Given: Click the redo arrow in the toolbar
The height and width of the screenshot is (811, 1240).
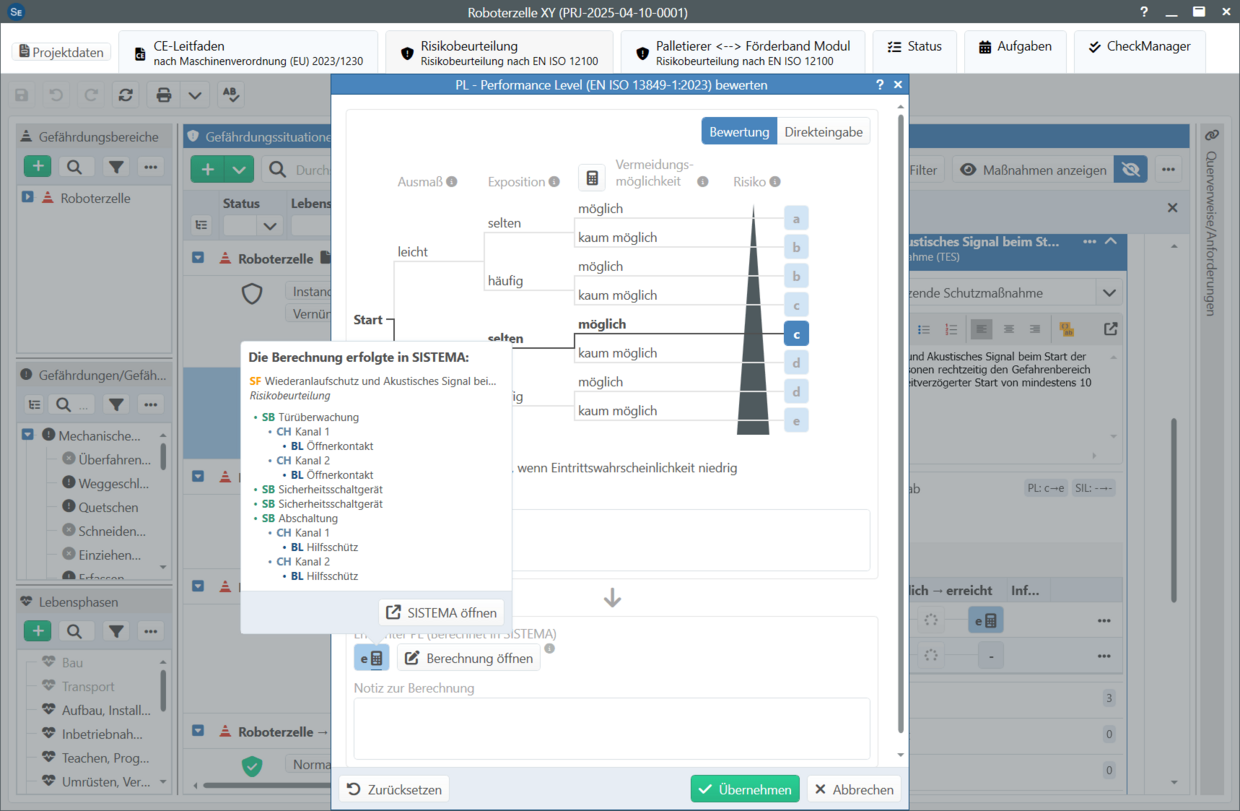Looking at the screenshot, I should pos(91,95).
